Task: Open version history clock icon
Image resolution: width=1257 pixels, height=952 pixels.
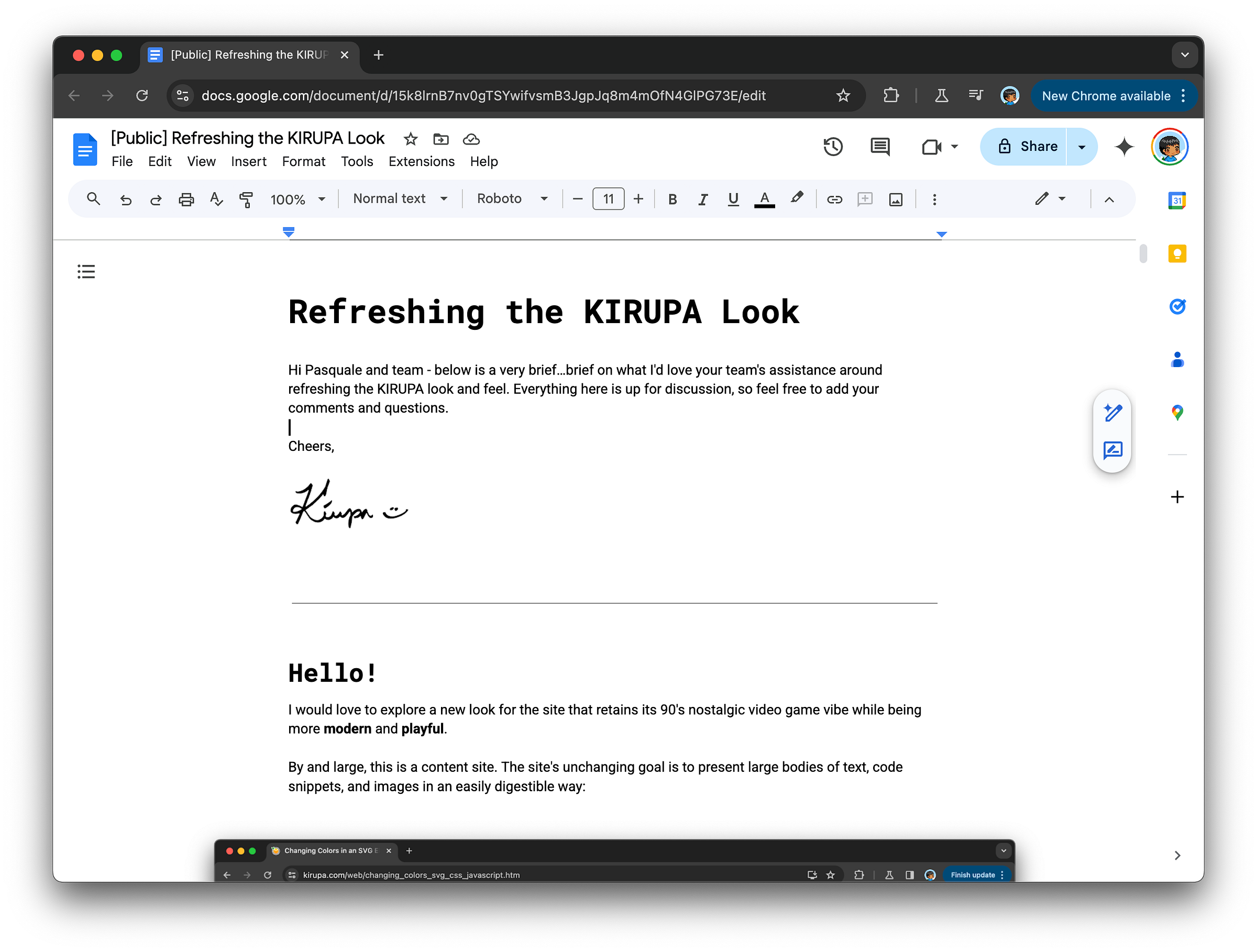Action: point(833,147)
